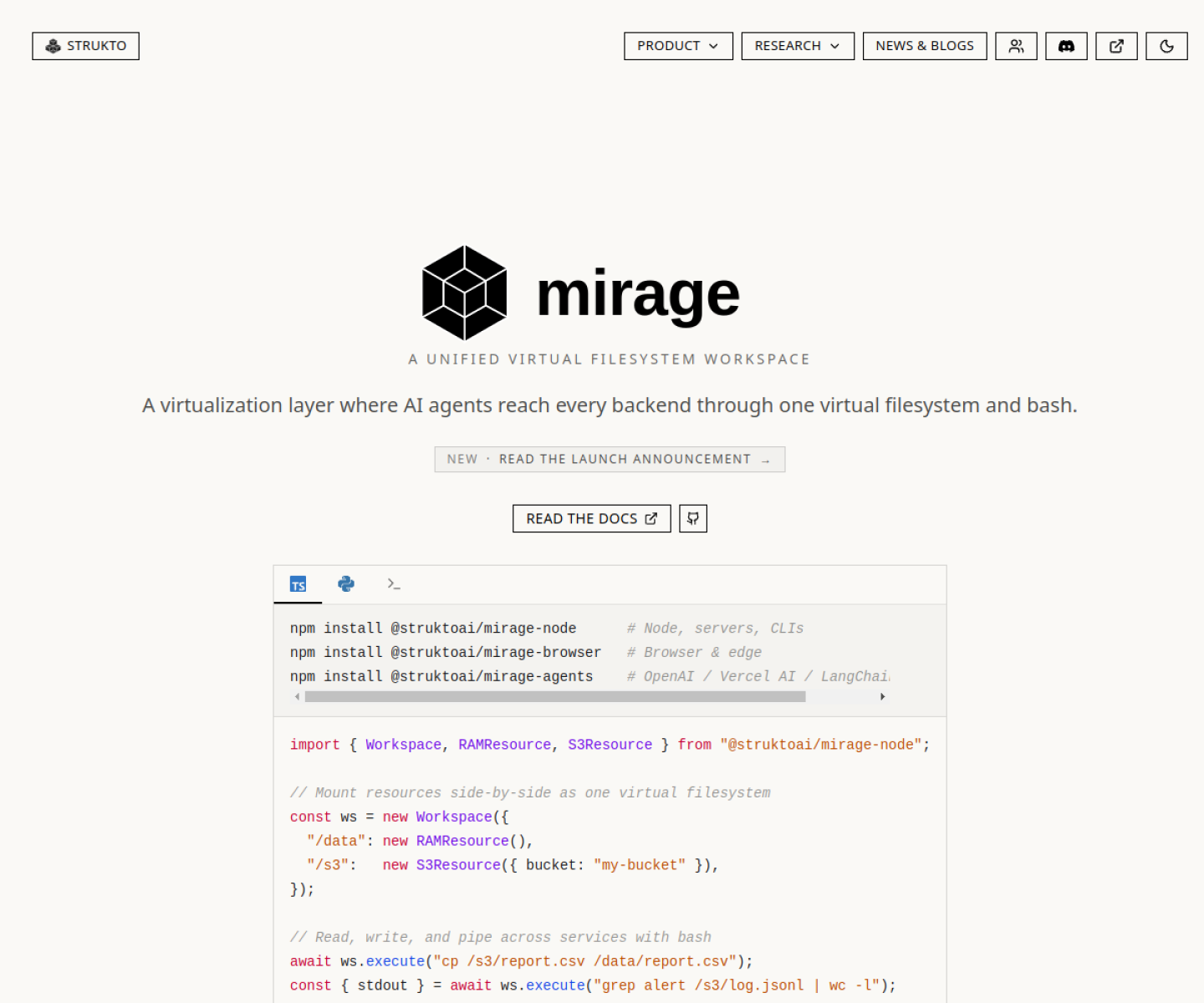Click the '"/s3": new S3Resource' code line
This screenshot has height=1003, width=1204.
pos(513,865)
